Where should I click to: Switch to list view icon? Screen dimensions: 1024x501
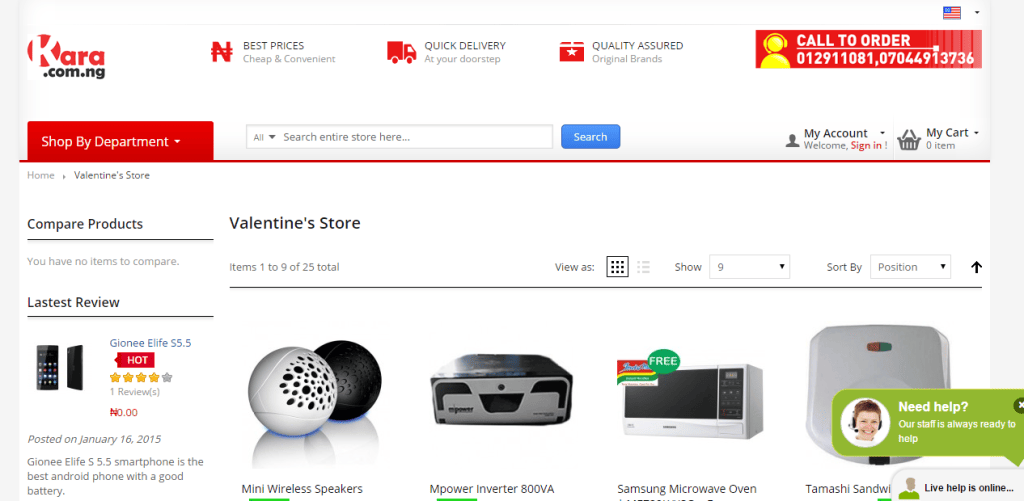644,267
